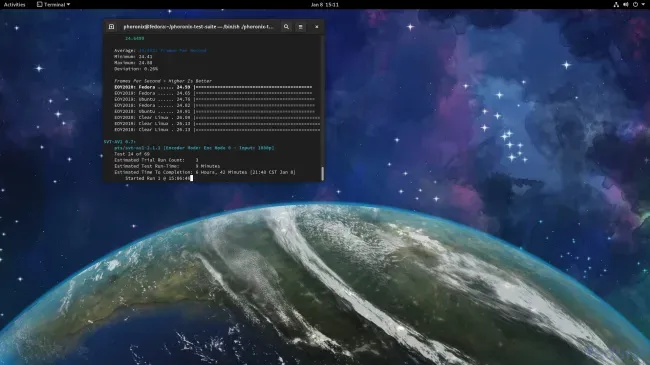Click the SVT-AV1 0.7 heading line
This screenshot has height=365, width=650.
pyautogui.click(x=119, y=142)
